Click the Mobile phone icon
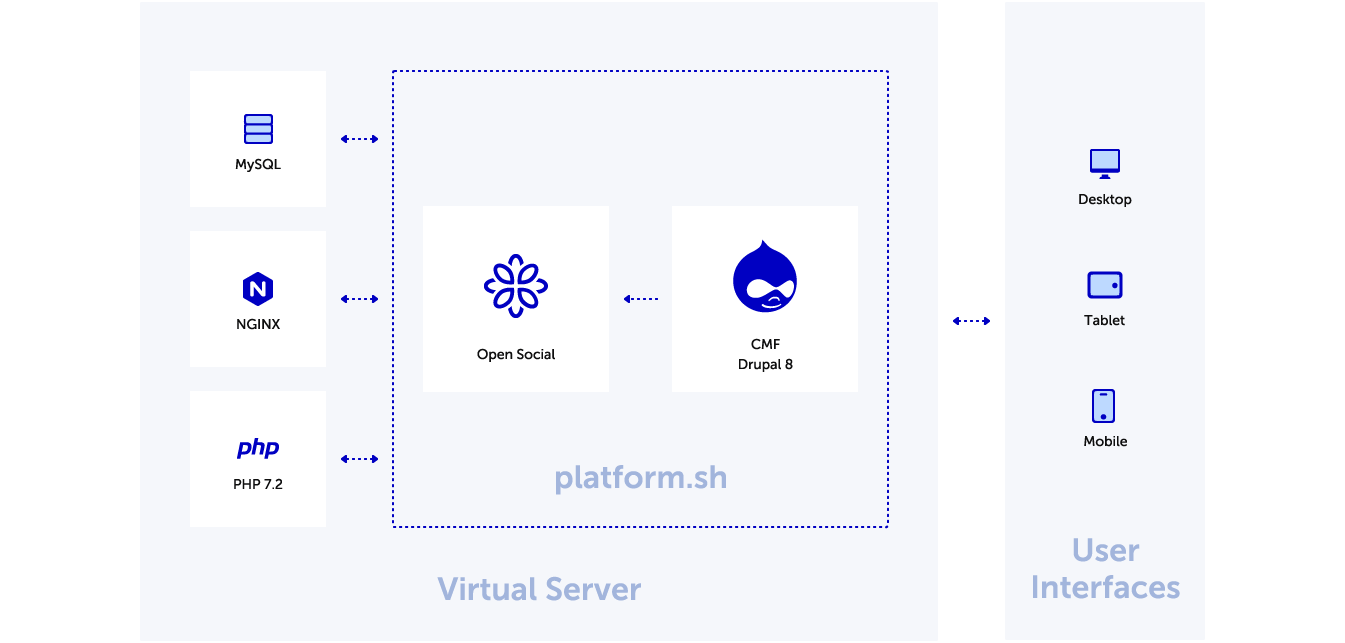This screenshot has width=1345, height=643. tap(1103, 406)
